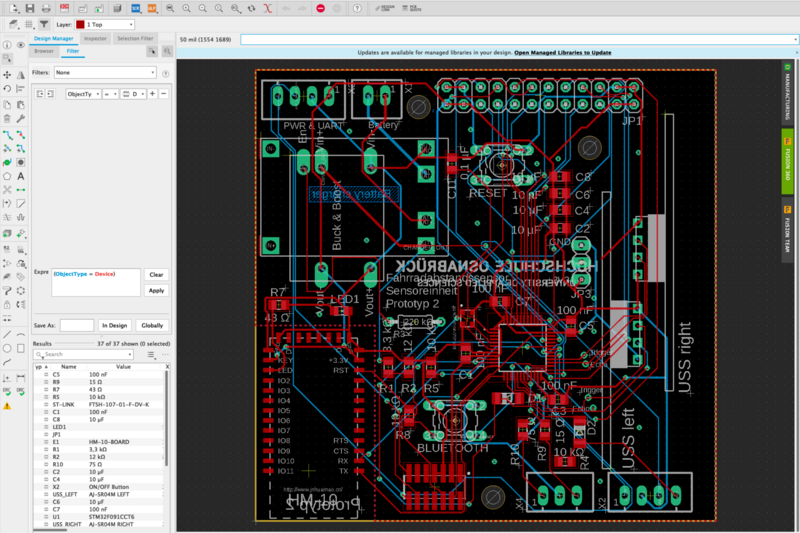Select the Polygon tool
The height and width of the screenshot is (533, 800).
tap(7, 176)
